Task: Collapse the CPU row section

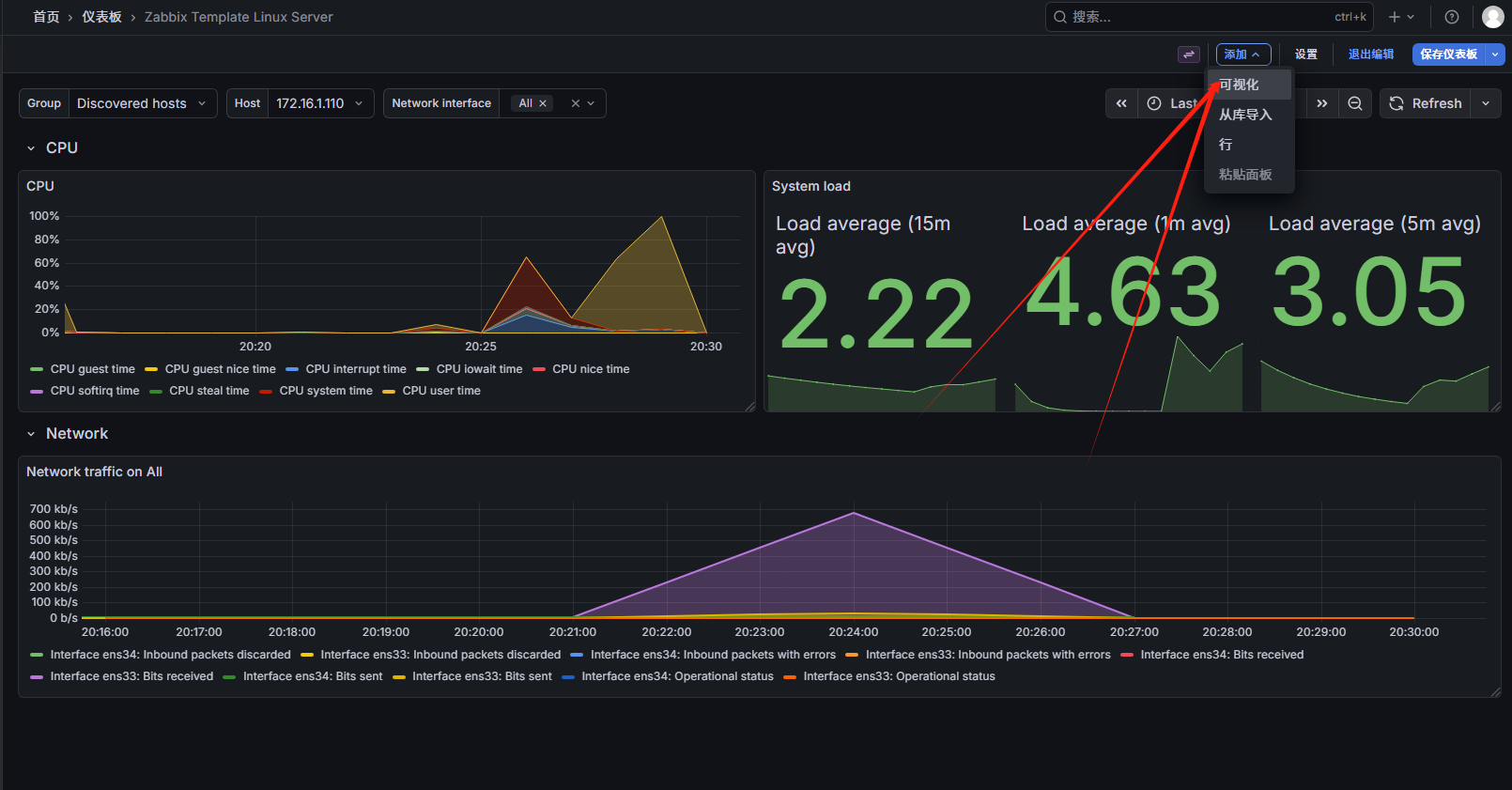Action: [x=31, y=148]
